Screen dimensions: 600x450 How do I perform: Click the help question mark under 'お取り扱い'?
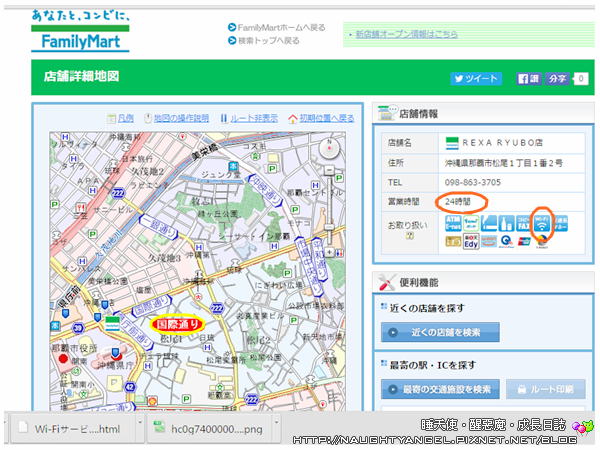click(x=409, y=236)
